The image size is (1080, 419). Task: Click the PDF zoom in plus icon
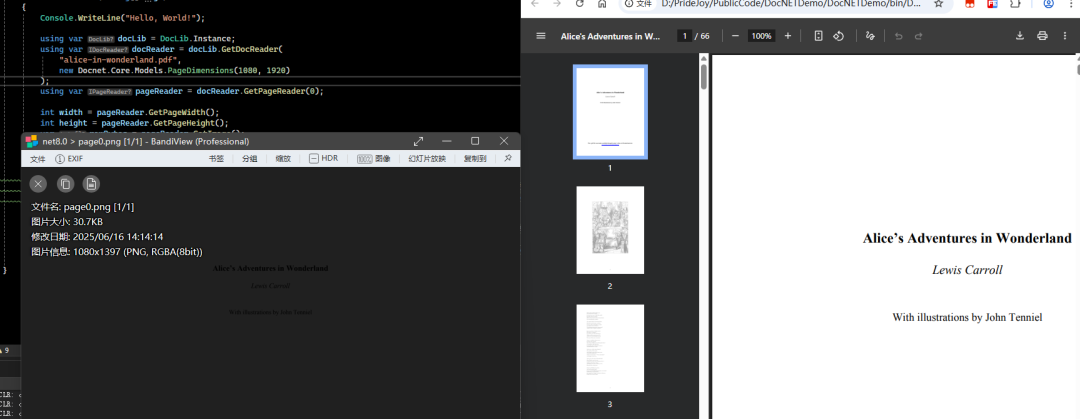pyautogui.click(x=788, y=36)
